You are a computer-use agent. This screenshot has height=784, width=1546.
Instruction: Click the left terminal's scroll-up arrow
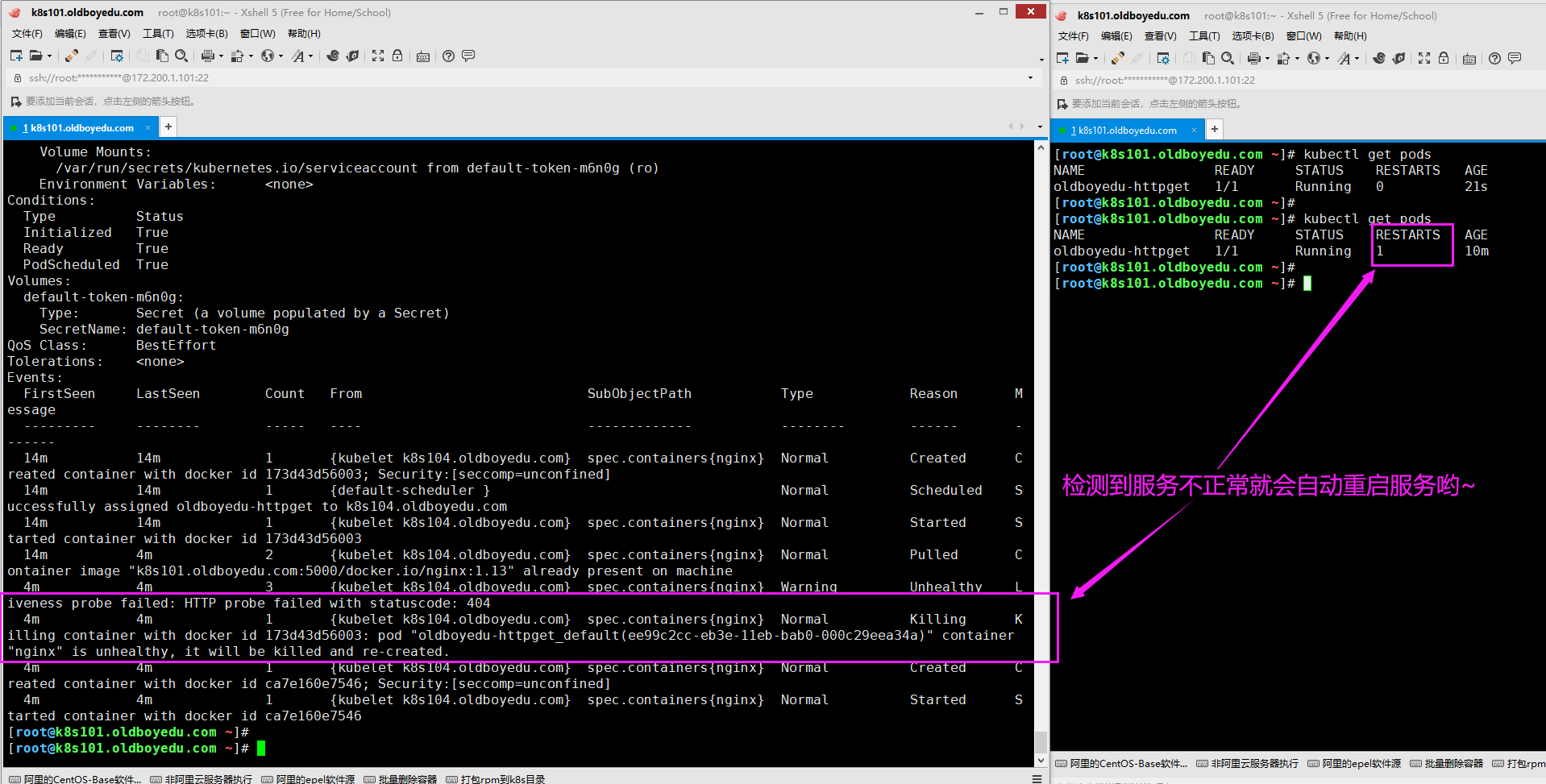(x=1041, y=149)
